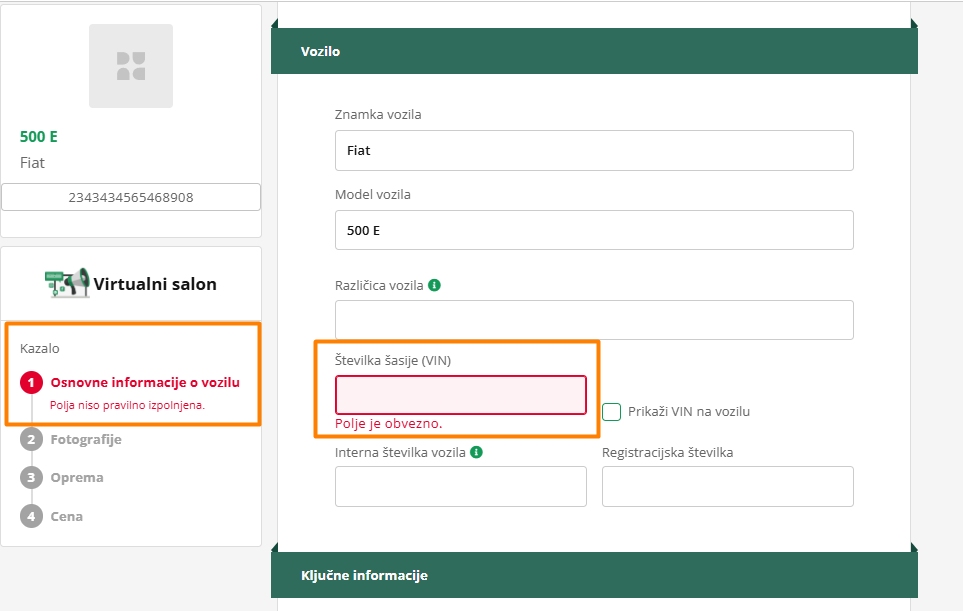This screenshot has height=611, width=963.
Task: Go to the Oprema step
Action: [77, 477]
